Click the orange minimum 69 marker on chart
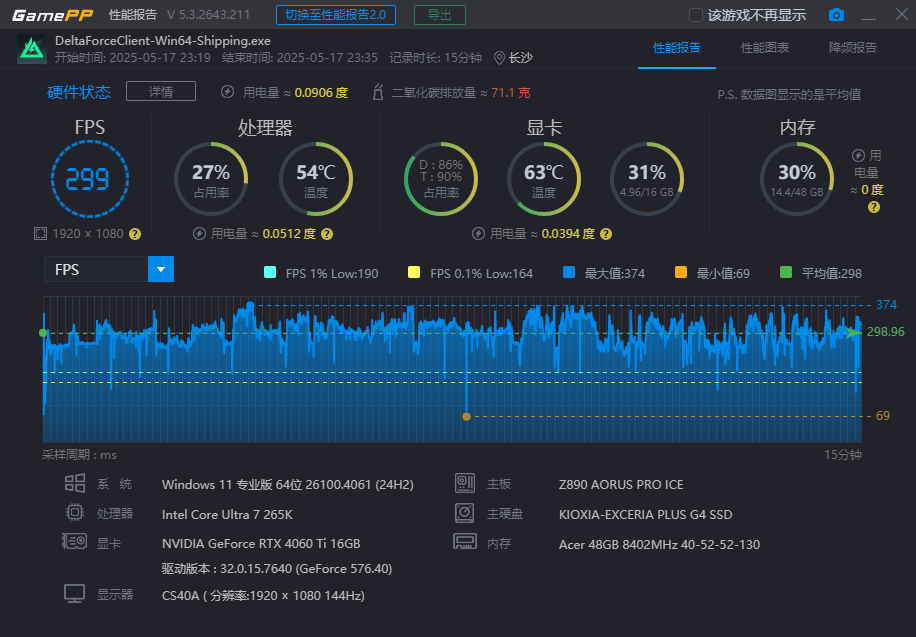 coord(466,417)
